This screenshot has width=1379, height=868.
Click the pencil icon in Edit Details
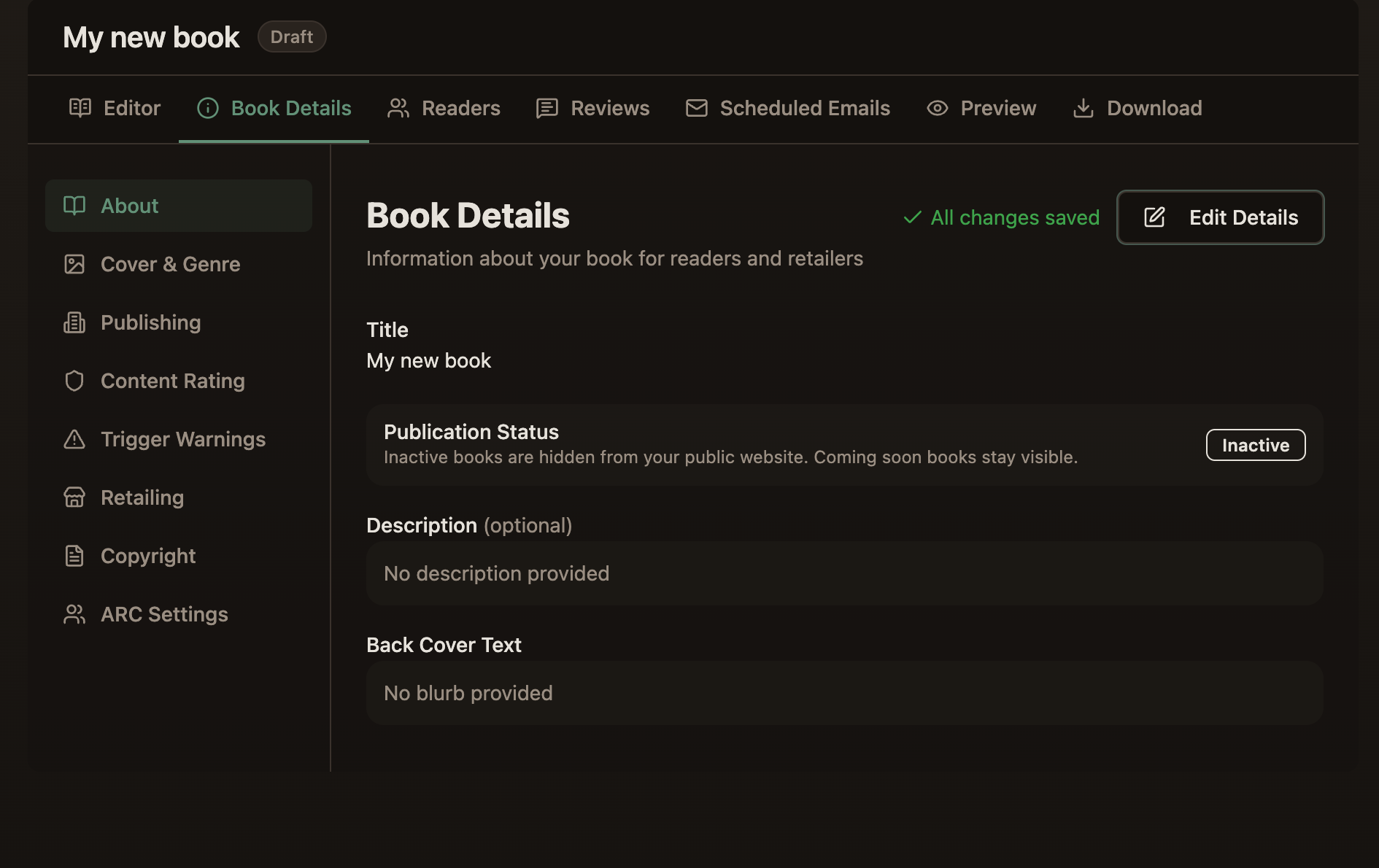pos(1154,217)
